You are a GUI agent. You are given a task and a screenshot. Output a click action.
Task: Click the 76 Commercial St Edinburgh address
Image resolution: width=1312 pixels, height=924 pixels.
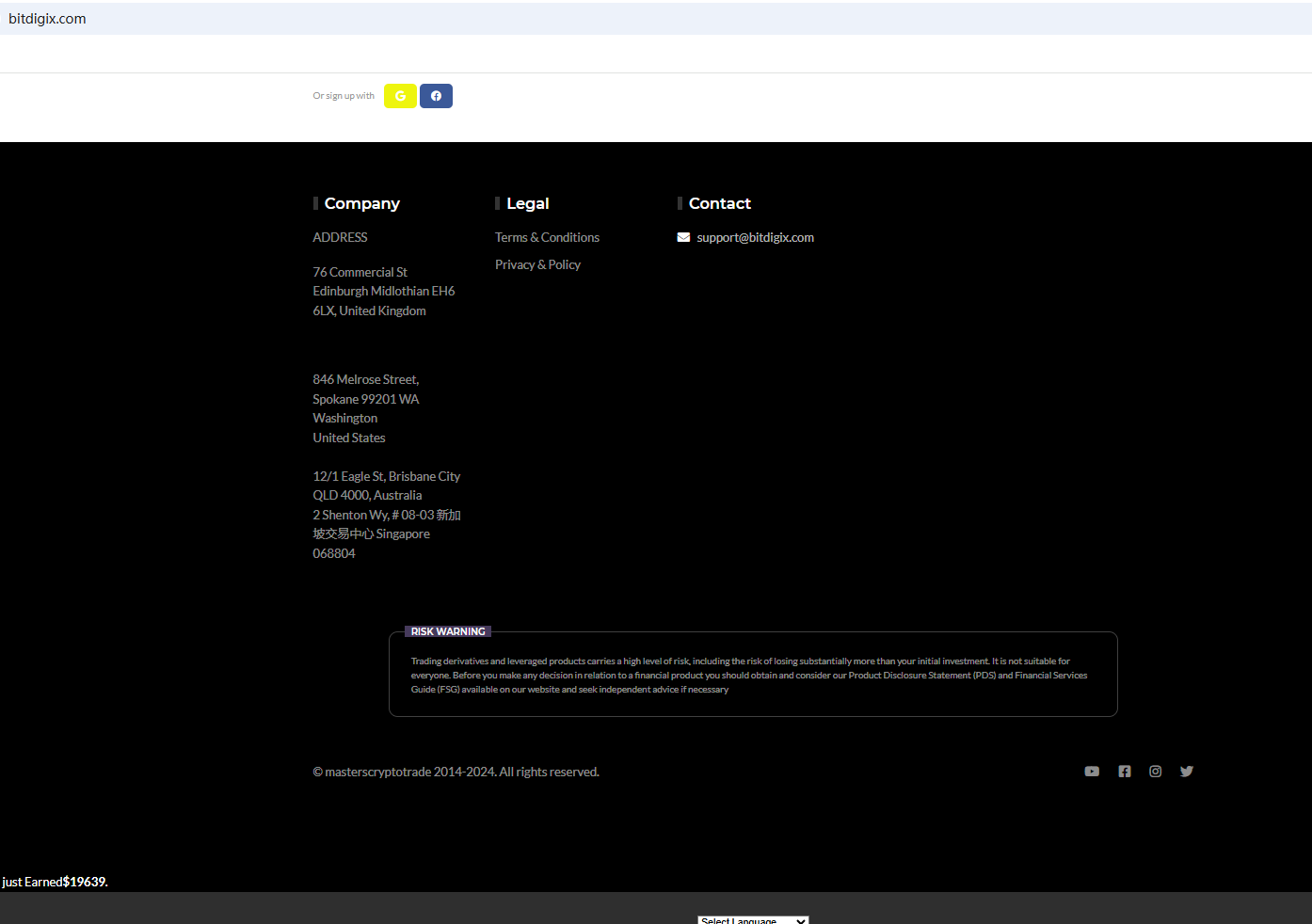click(x=383, y=291)
